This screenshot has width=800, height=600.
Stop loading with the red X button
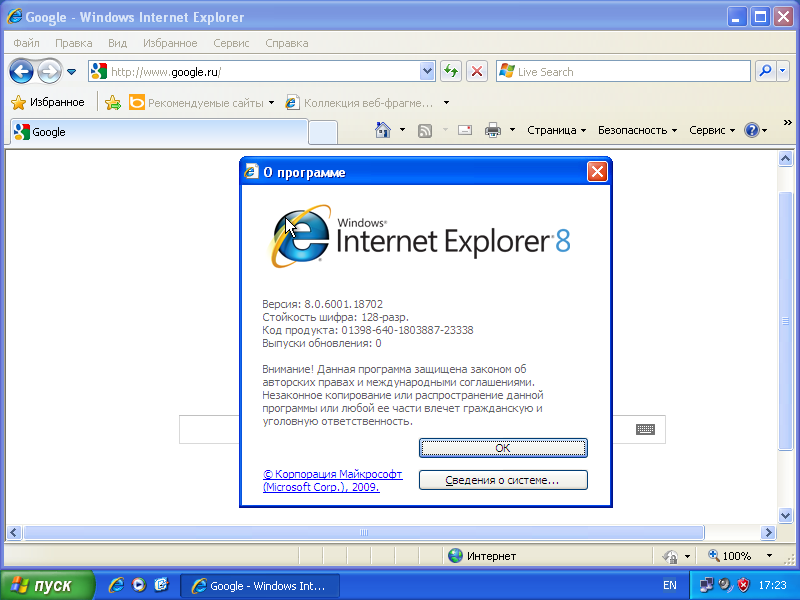[477, 71]
